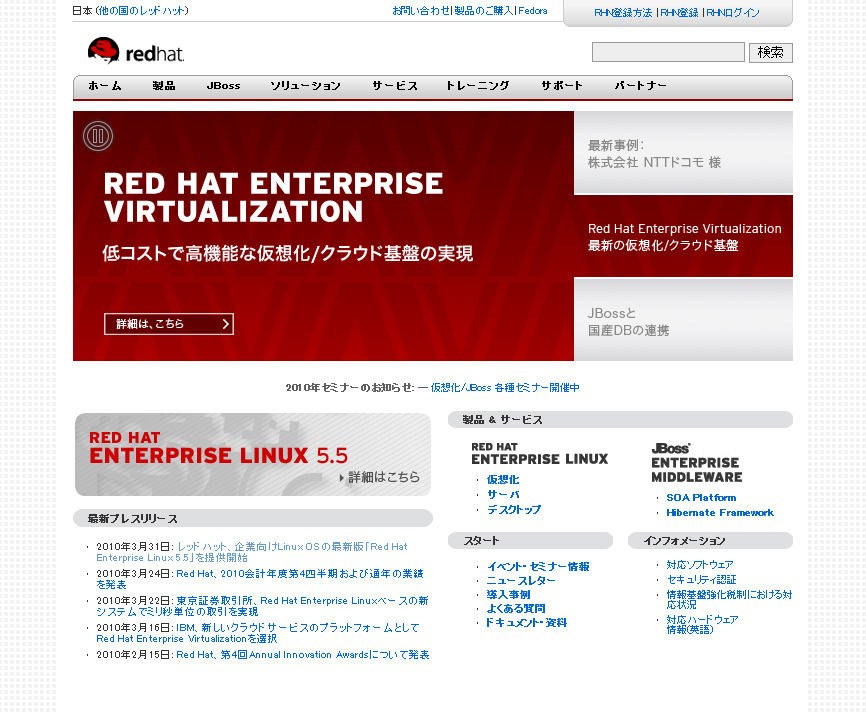Image resolution: width=866 pixels, height=713 pixels.
Task: Click RHN登録方法 link
Action: tap(623, 13)
